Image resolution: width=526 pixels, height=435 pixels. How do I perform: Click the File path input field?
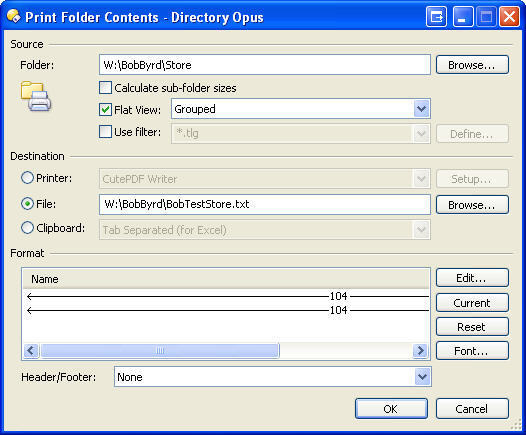click(265, 204)
